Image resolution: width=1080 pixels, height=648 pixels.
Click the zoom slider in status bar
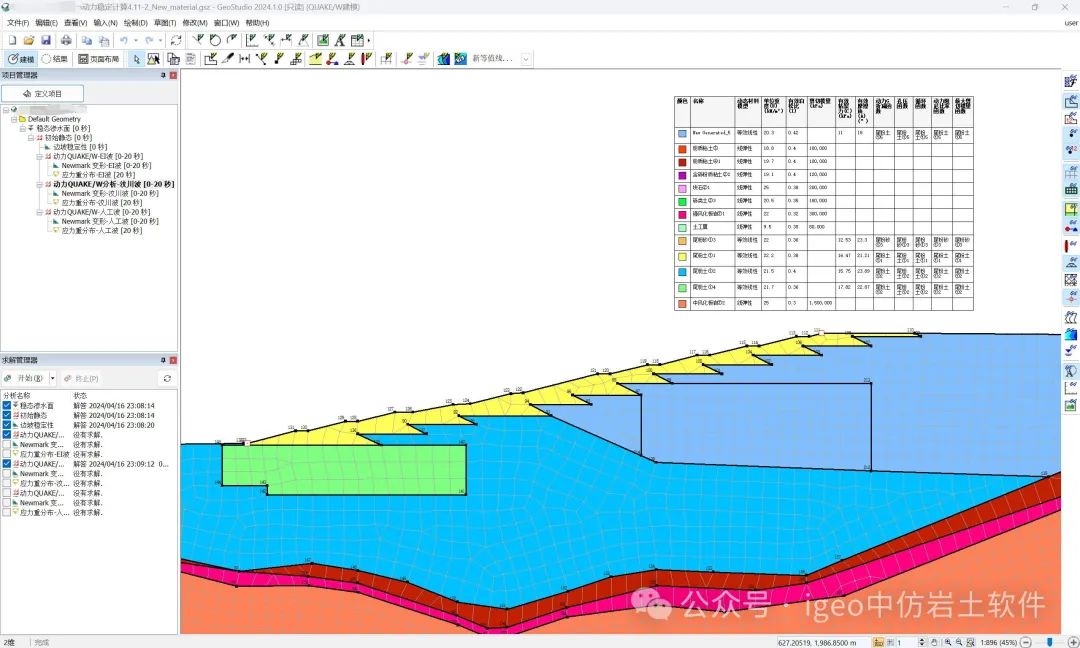[x=1047, y=642]
